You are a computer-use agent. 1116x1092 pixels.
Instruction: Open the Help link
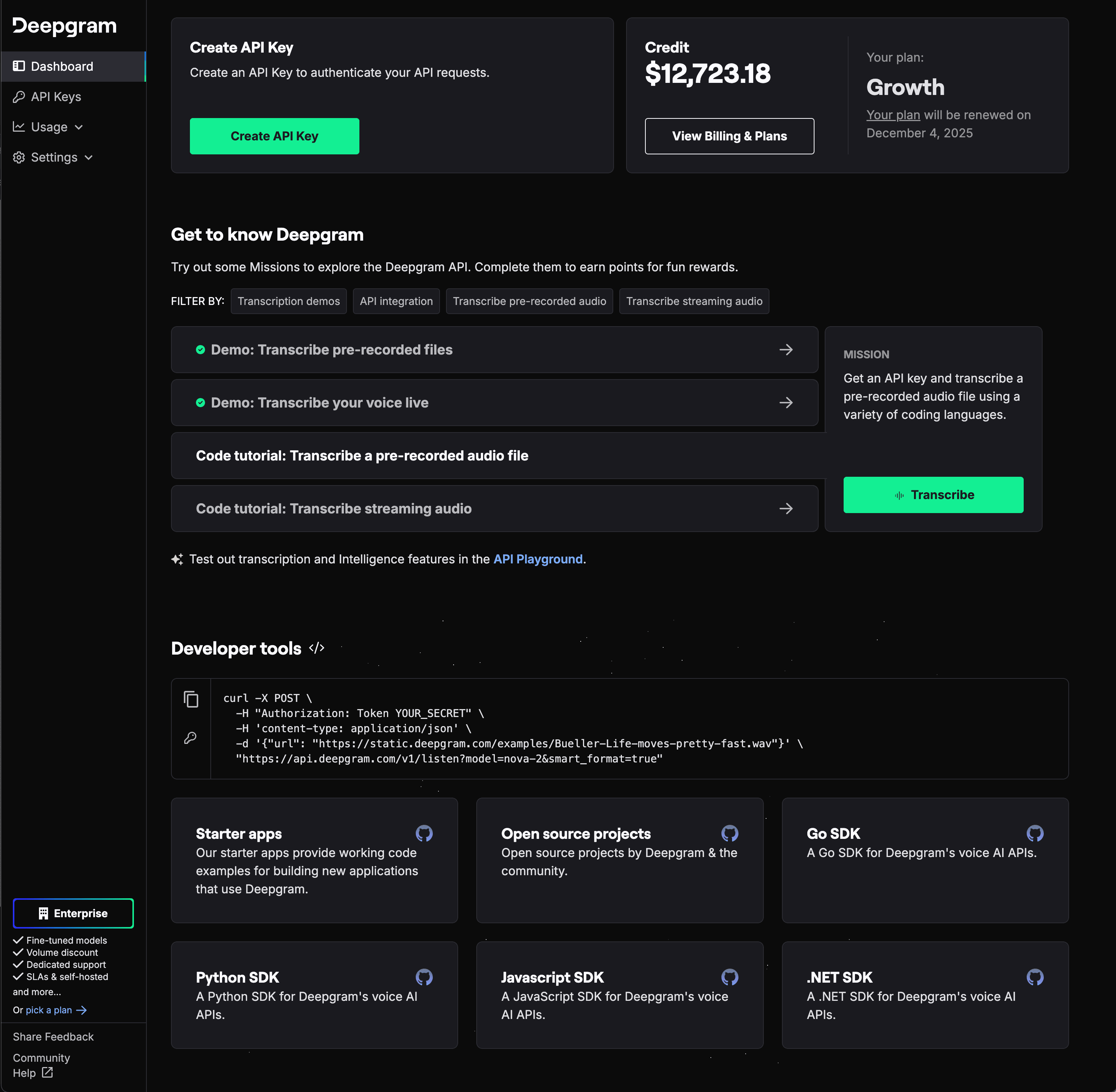click(x=24, y=1072)
